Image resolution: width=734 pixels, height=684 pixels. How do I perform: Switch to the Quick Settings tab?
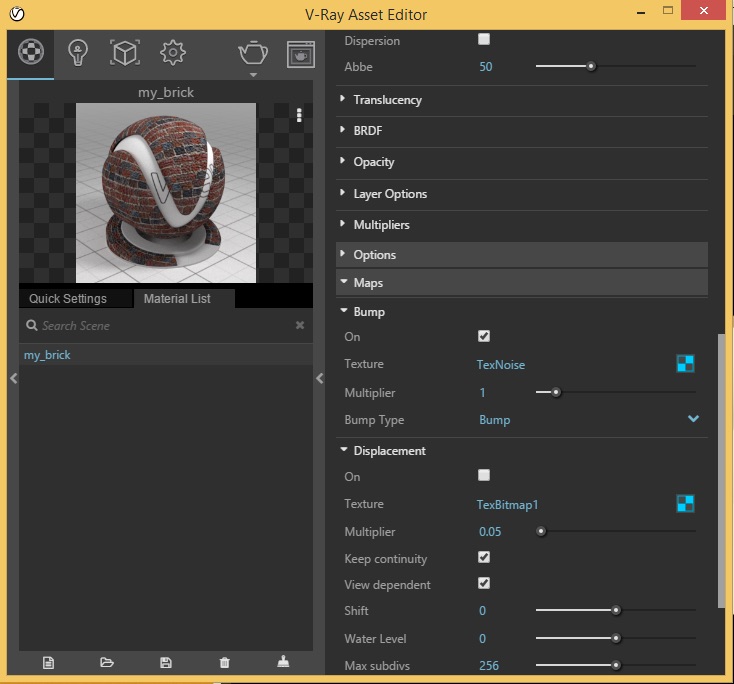coord(68,299)
